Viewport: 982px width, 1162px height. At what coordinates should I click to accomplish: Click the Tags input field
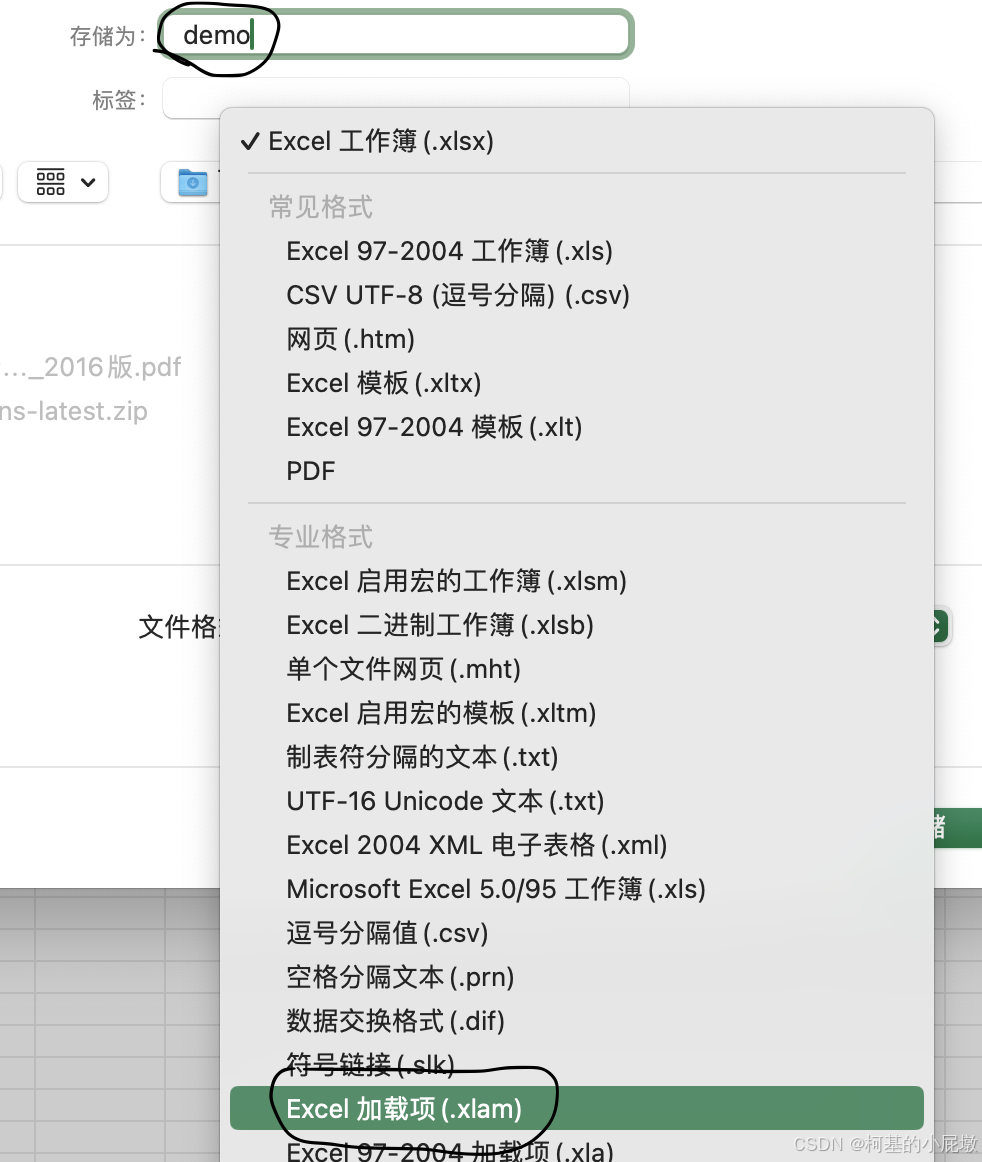tap(395, 98)
